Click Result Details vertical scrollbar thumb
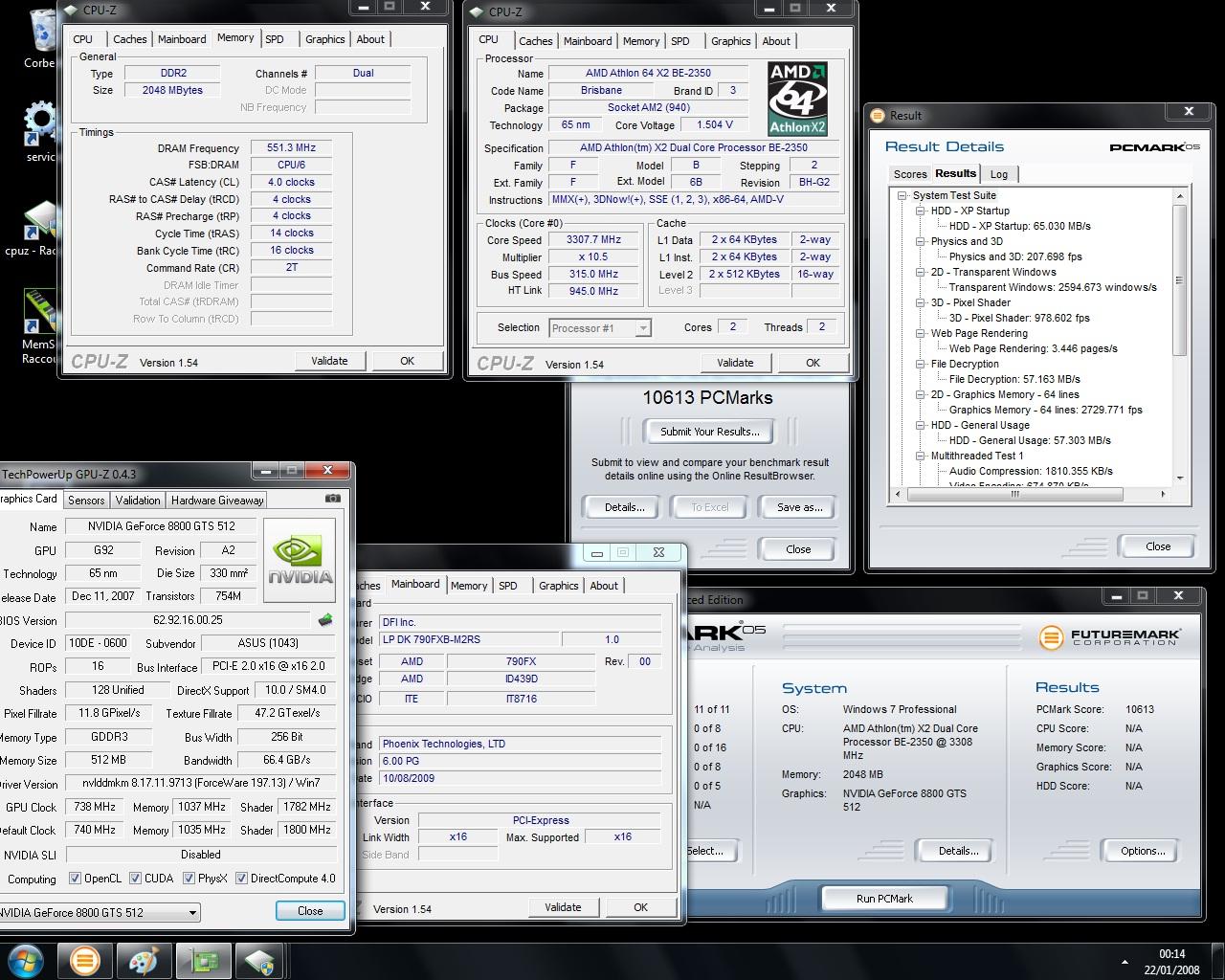 click(1179, 279)
